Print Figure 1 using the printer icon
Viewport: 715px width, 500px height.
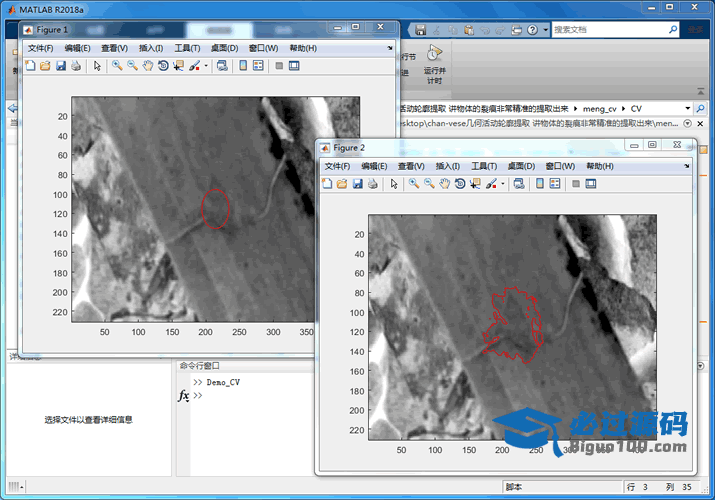76,66
